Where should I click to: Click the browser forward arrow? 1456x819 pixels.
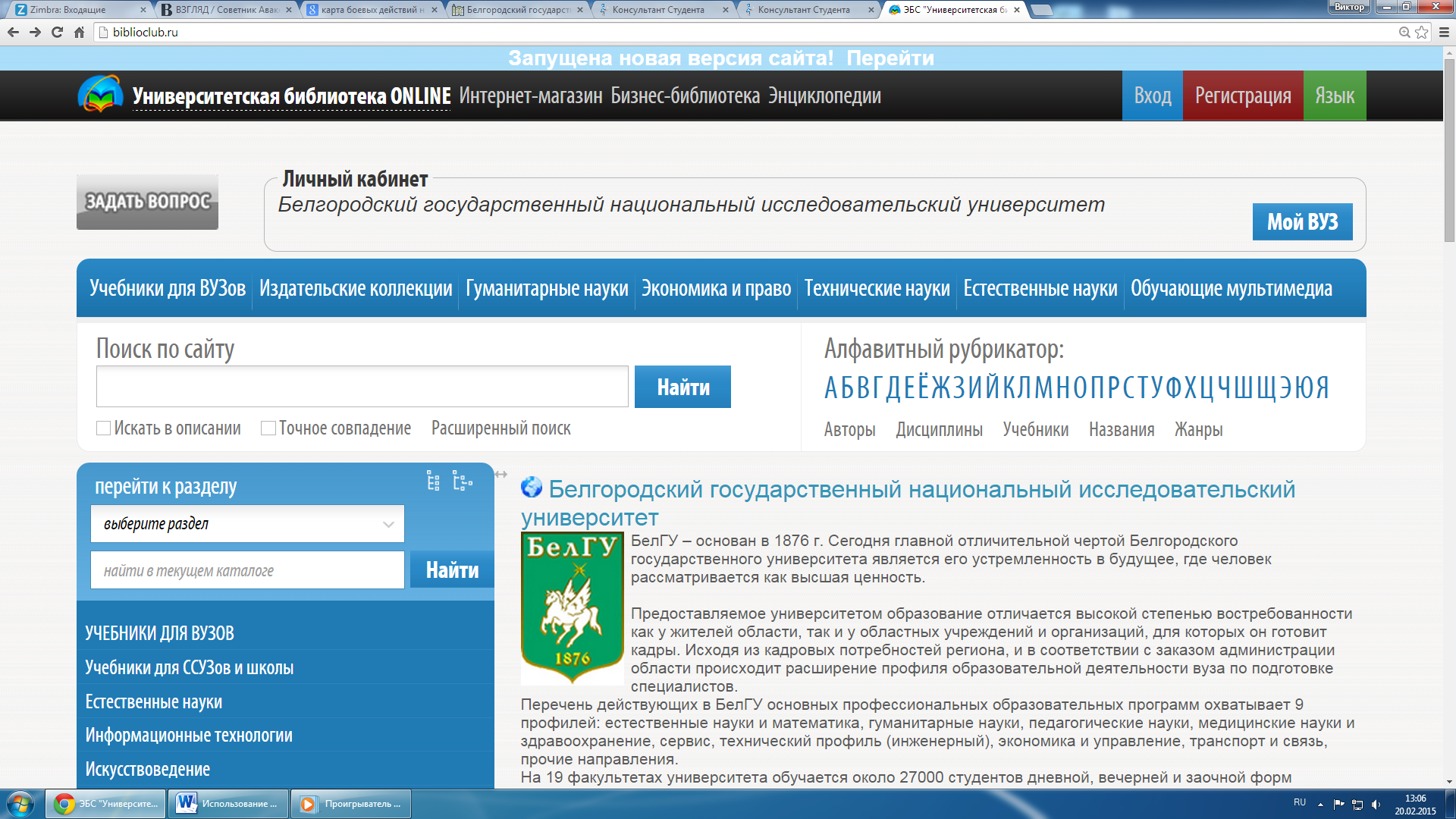coord(35,32)
